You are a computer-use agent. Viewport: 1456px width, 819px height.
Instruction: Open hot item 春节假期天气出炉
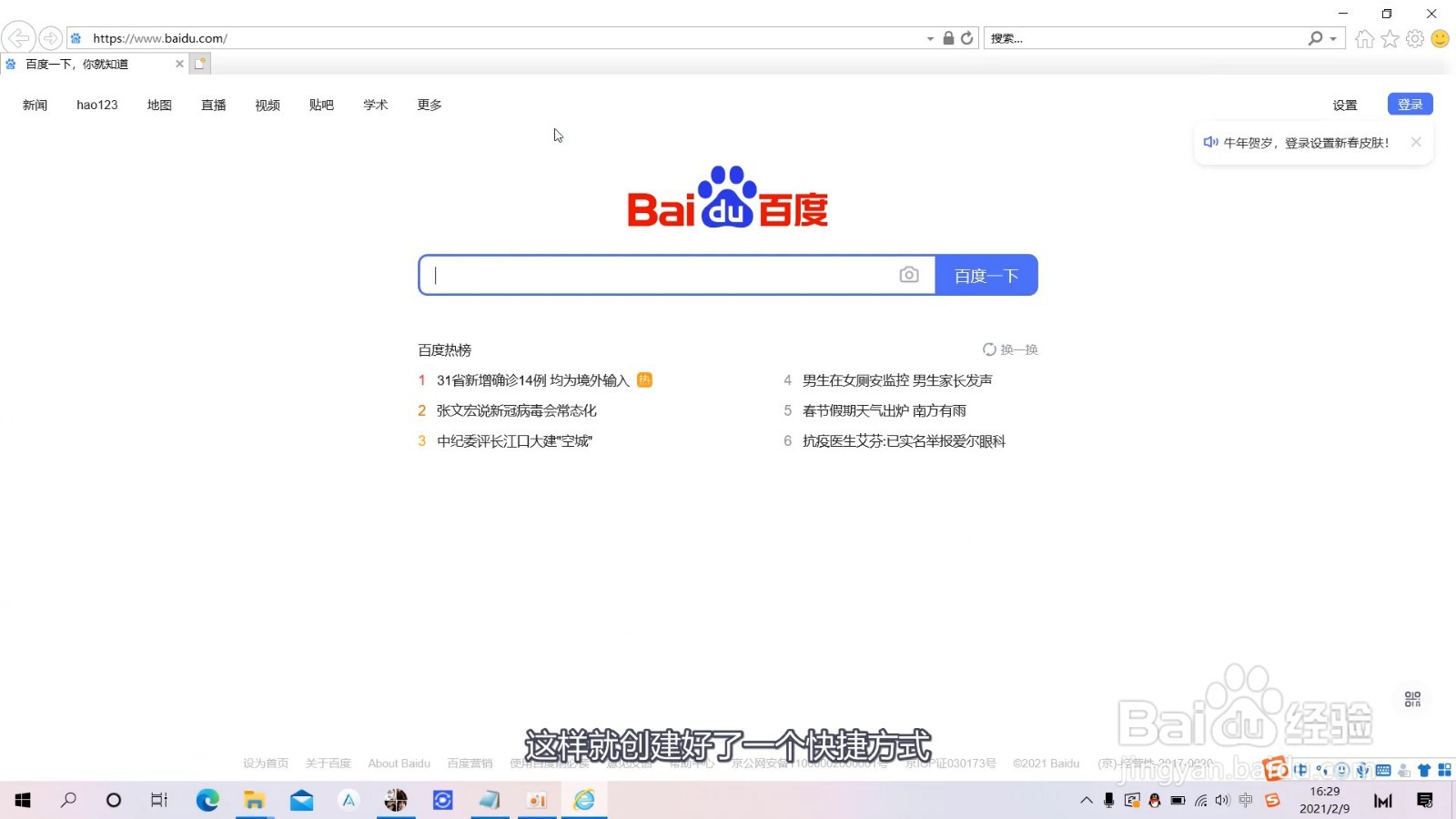coord(885,410)
